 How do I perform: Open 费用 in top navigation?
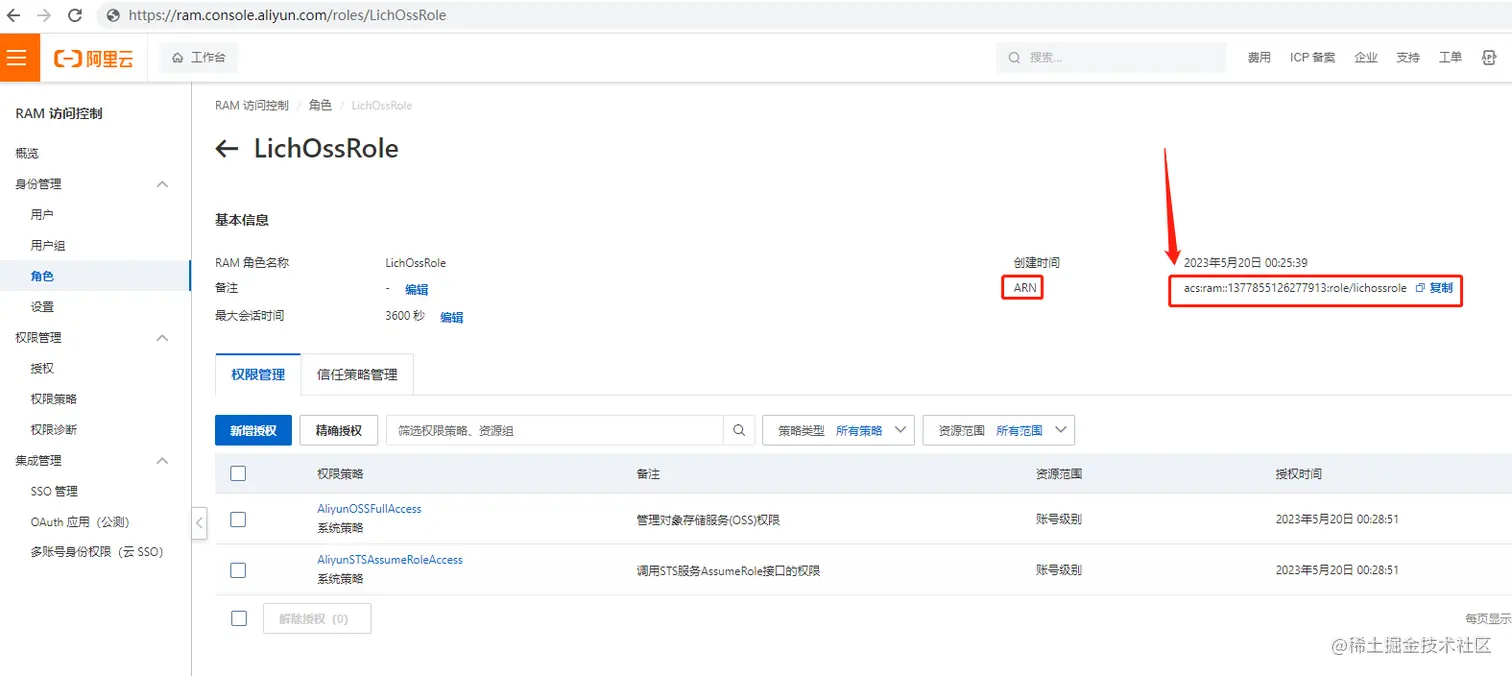[1259, 57]
